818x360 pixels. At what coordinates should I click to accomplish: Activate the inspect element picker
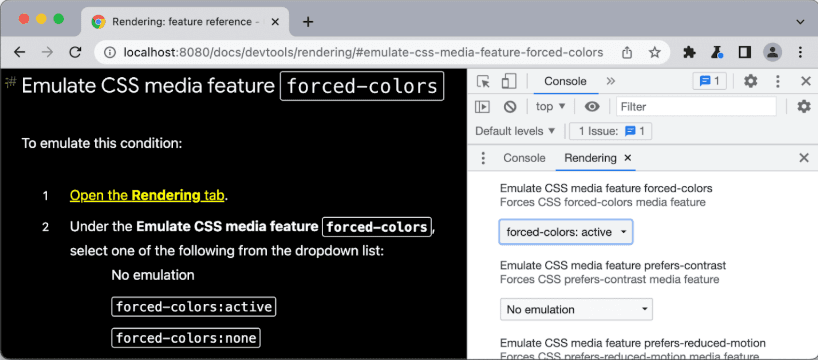[484, 81]
